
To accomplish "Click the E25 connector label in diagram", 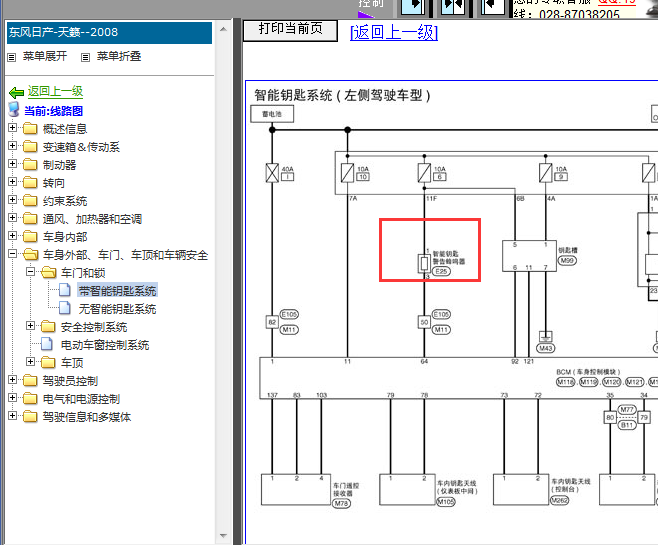I will point(441,271).
